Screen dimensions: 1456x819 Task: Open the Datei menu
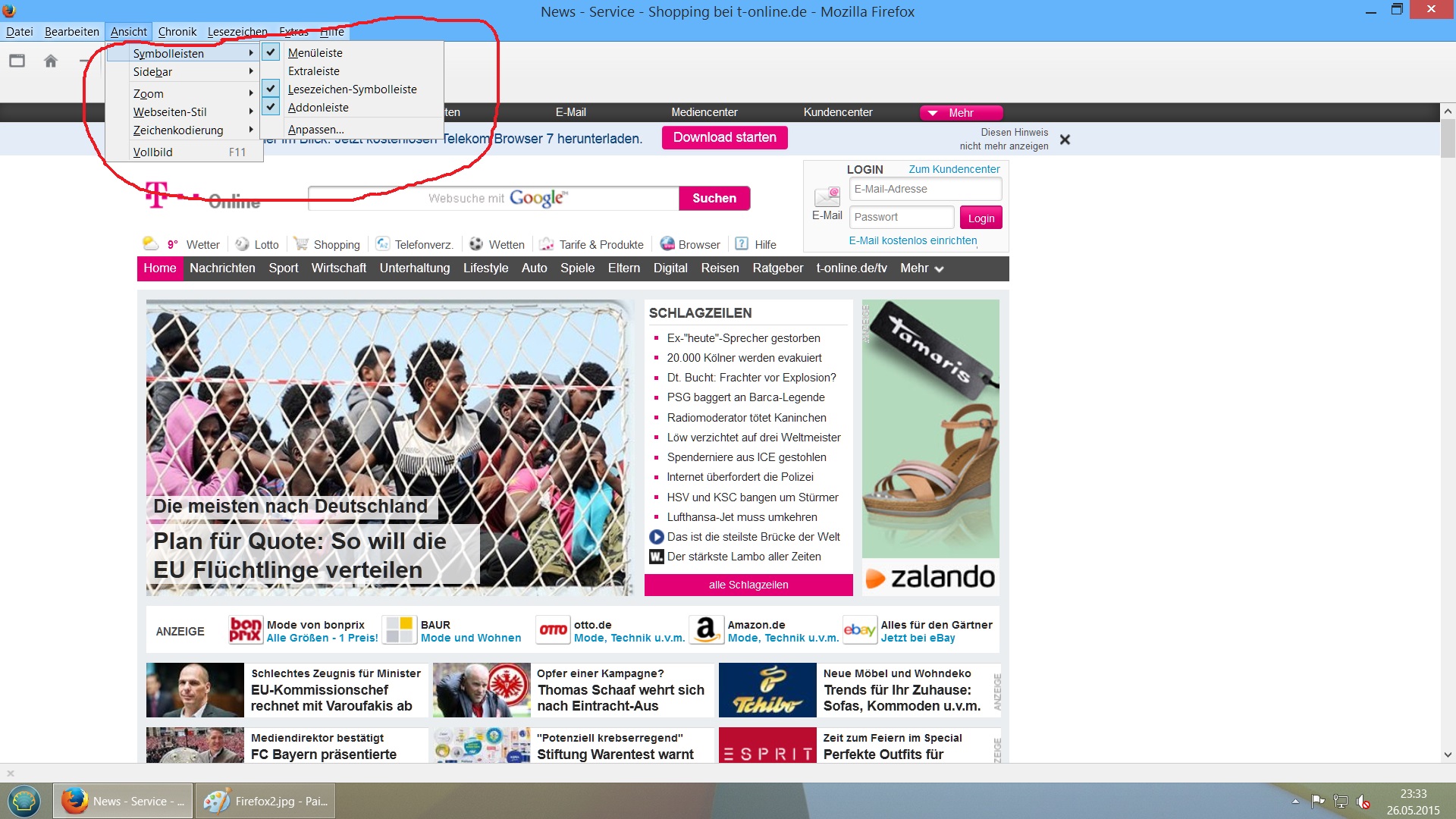(19, 31)
